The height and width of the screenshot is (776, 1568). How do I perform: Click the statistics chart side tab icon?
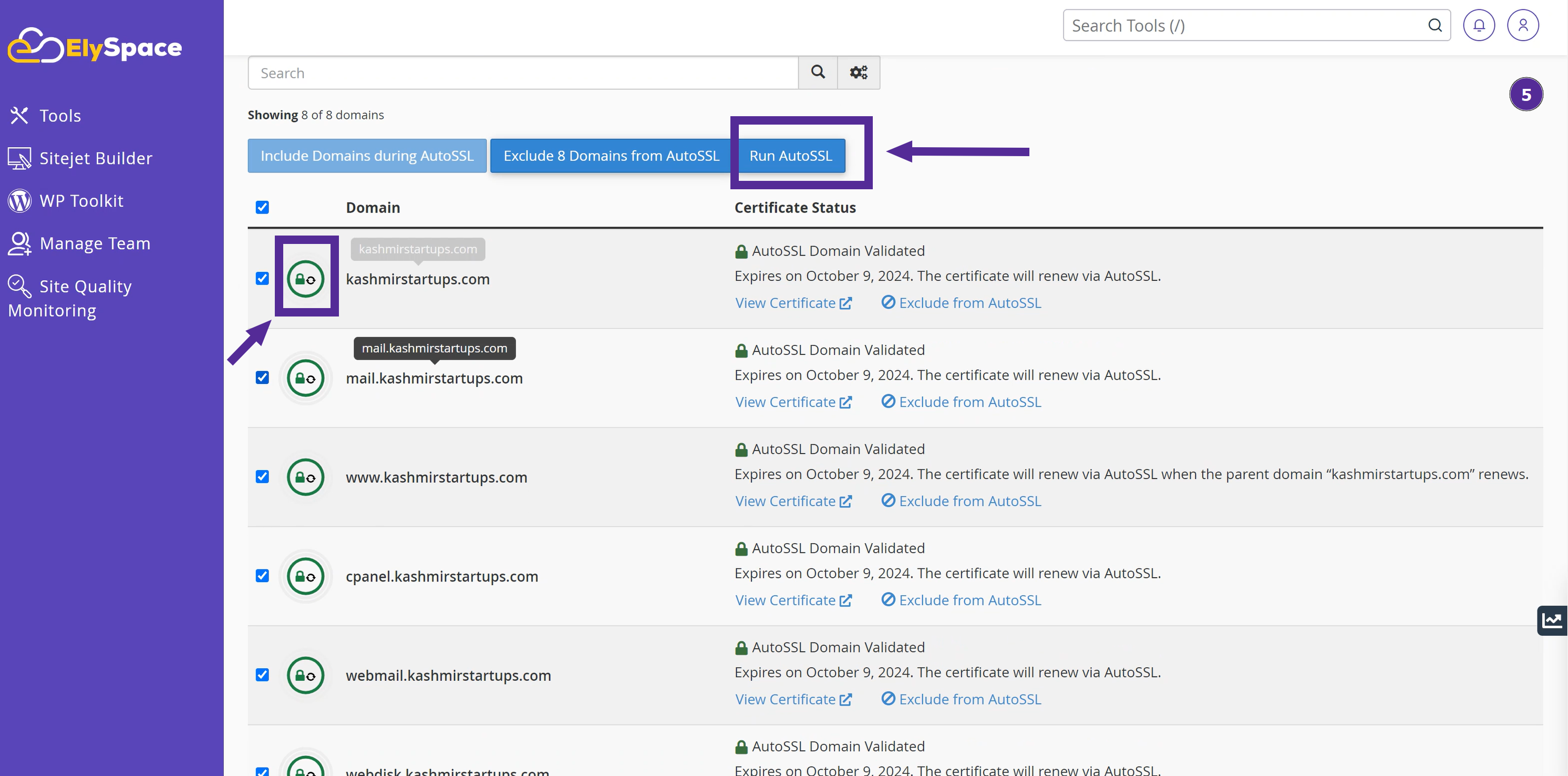tap(1552, 620)
